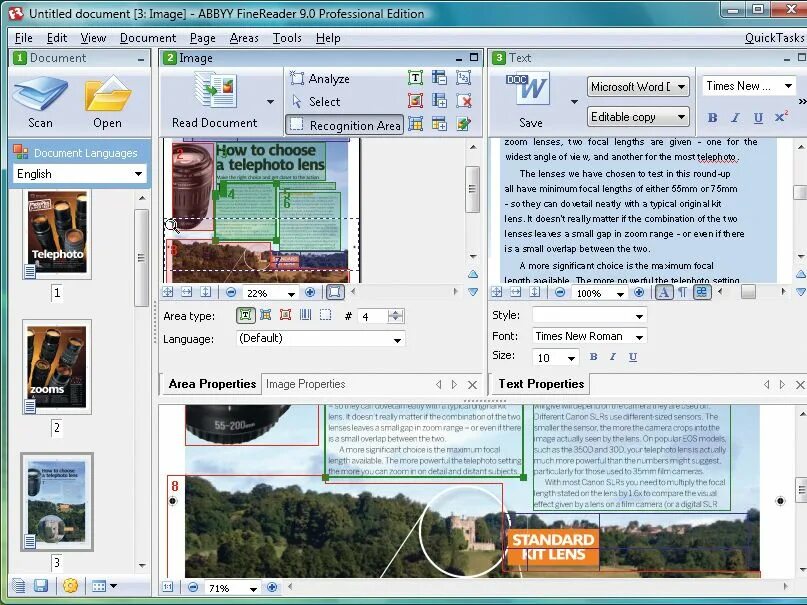Viewport: 807px width, 605px height.
Task: Apply superscript with the x² icon
Action: coord(781,117)
